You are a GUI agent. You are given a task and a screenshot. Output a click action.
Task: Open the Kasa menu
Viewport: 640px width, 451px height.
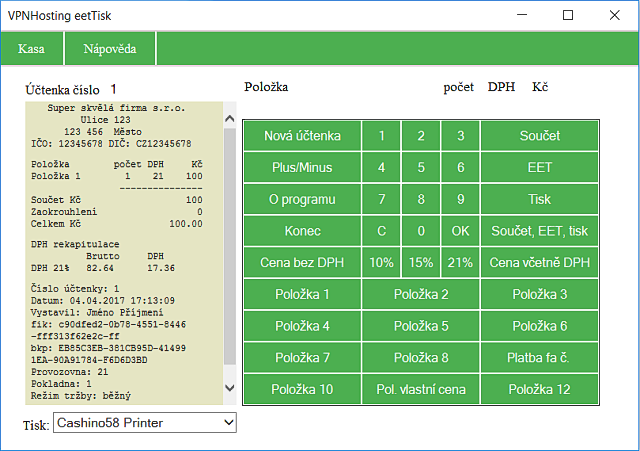pos(31,49)
